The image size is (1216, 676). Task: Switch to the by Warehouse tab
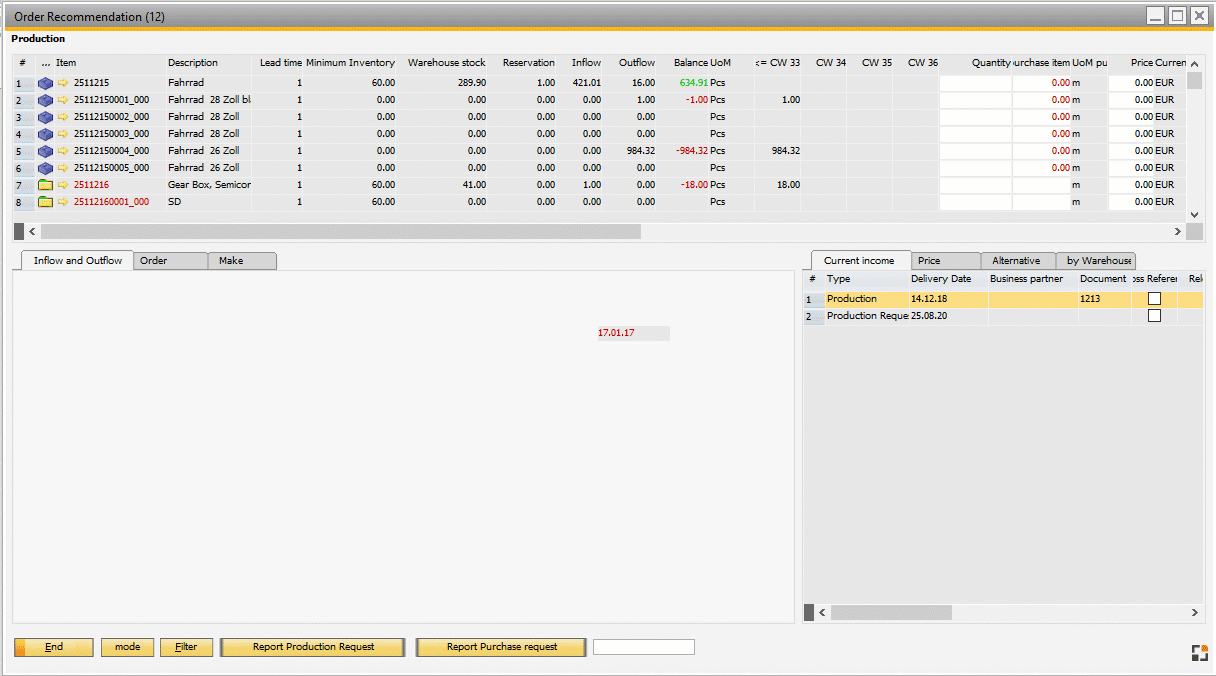pyautogui.click(x=1096, y=259)
